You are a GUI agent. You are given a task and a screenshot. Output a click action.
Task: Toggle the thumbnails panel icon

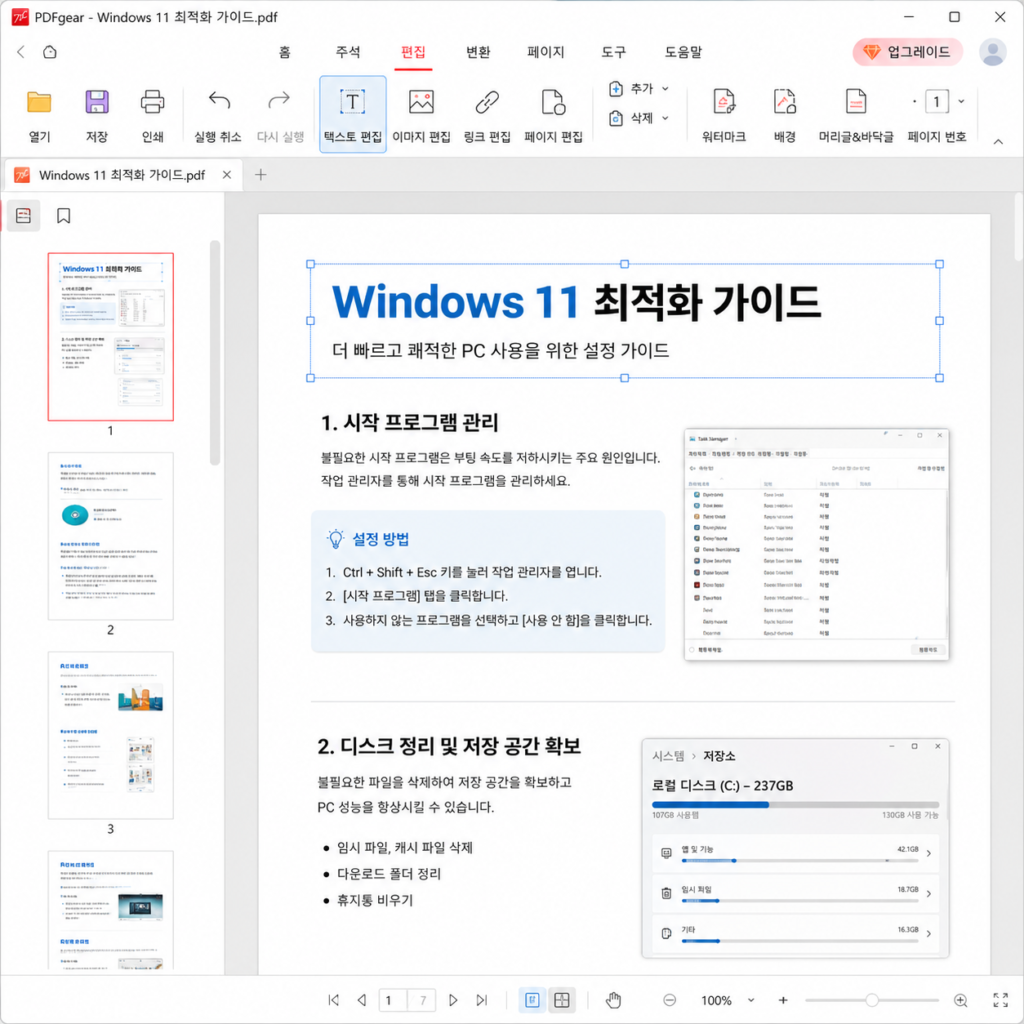coord(24,216)
